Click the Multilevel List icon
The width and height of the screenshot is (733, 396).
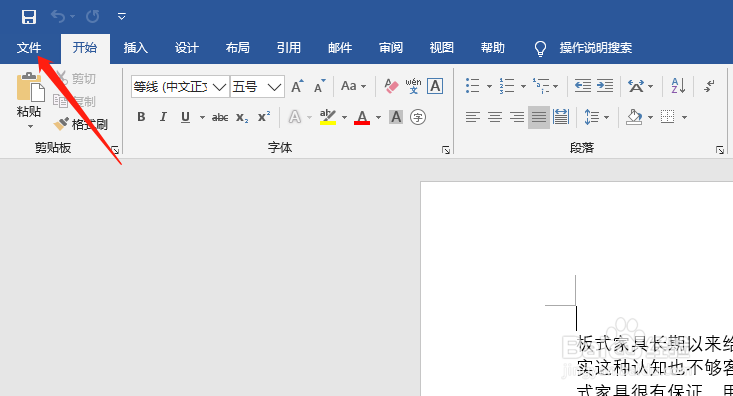click(x=541, y=86)
